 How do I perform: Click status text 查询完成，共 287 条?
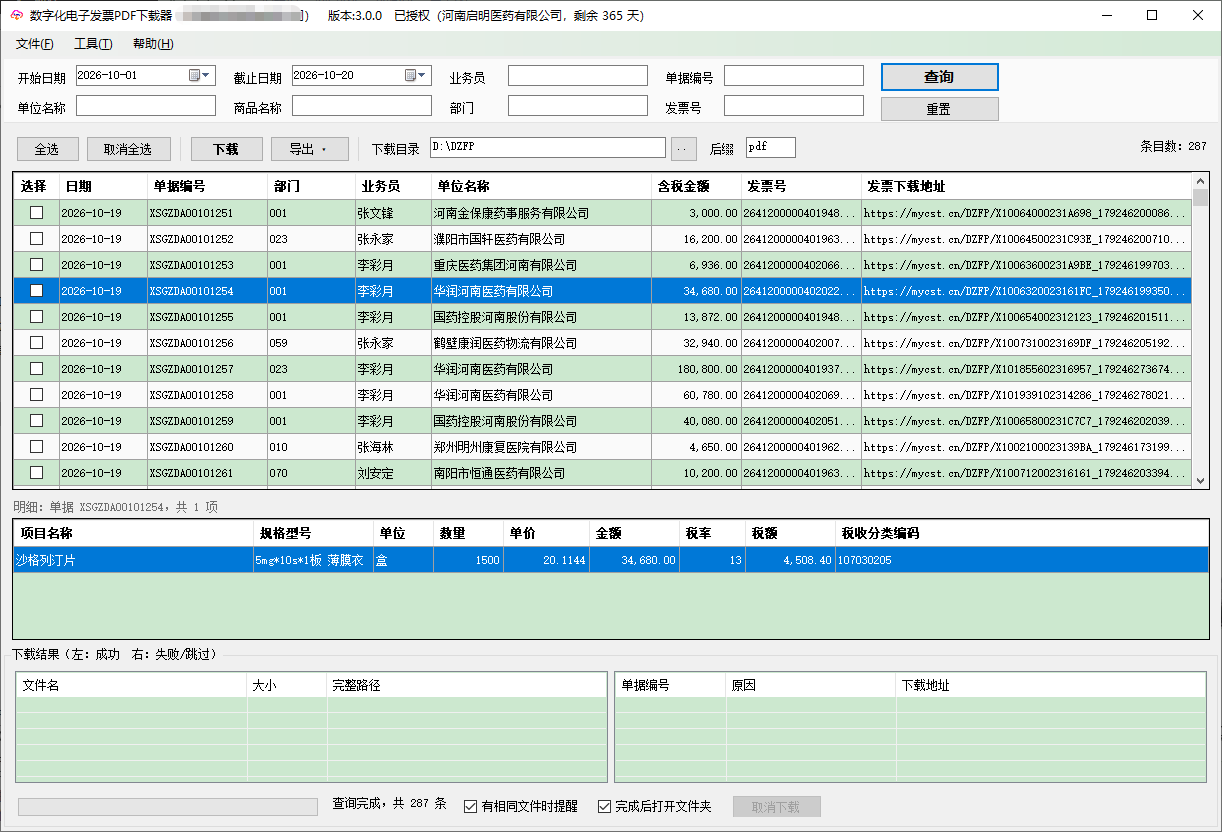pyautogui.click(x=389, y=804)
